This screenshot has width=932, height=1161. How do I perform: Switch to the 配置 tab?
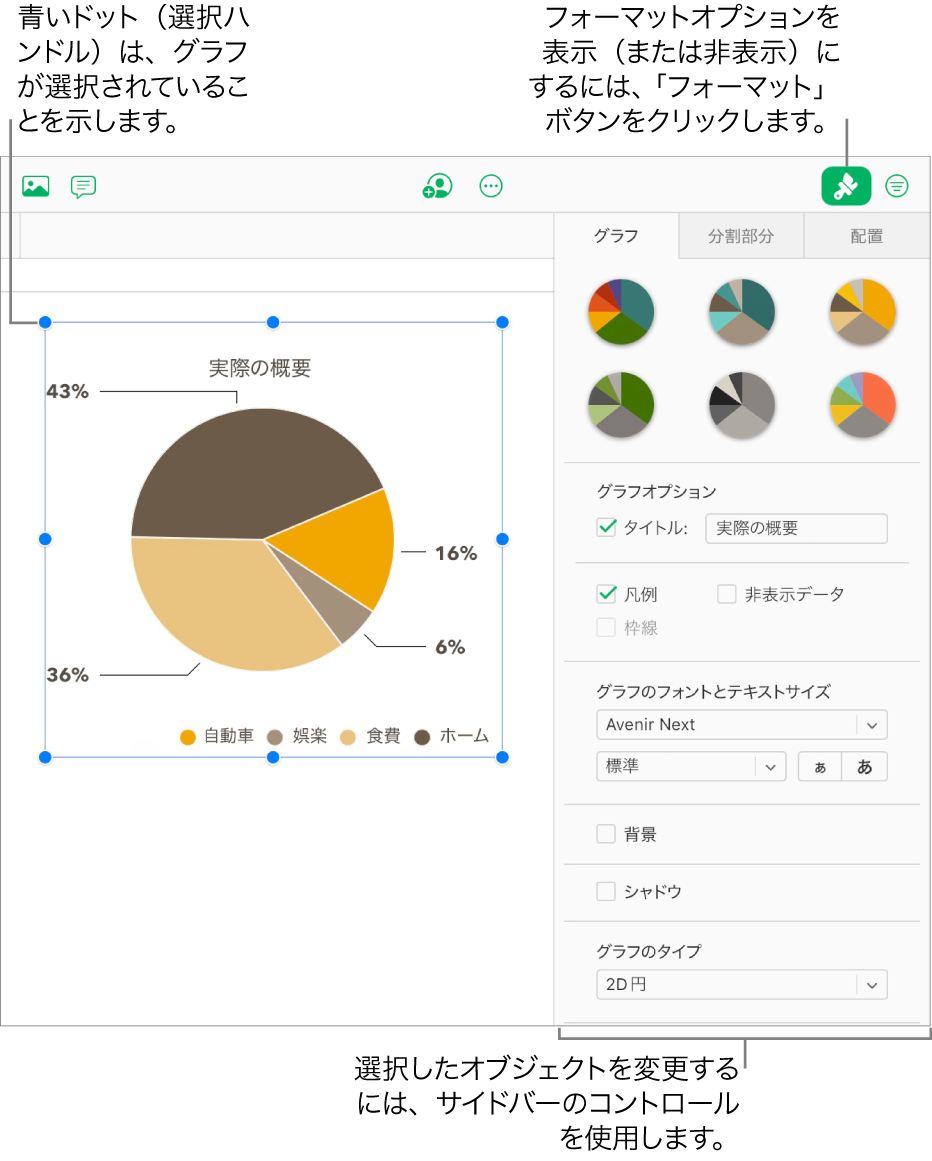coord(865,236)
